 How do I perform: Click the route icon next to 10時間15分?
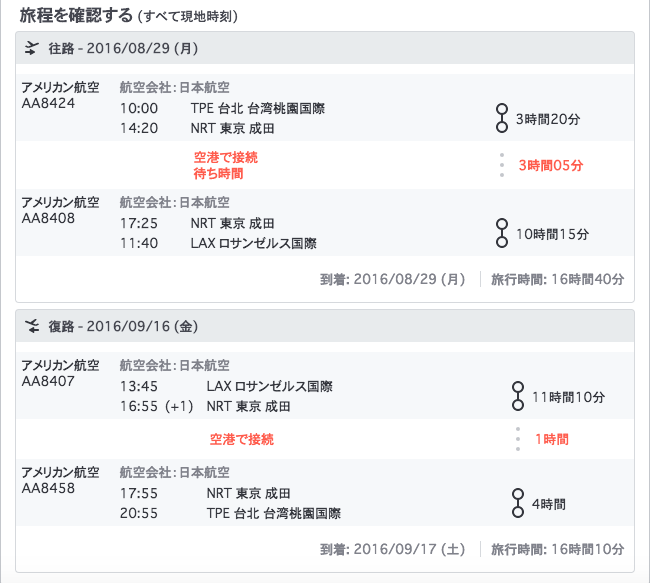pyautogui.click(x=502, y=233)
